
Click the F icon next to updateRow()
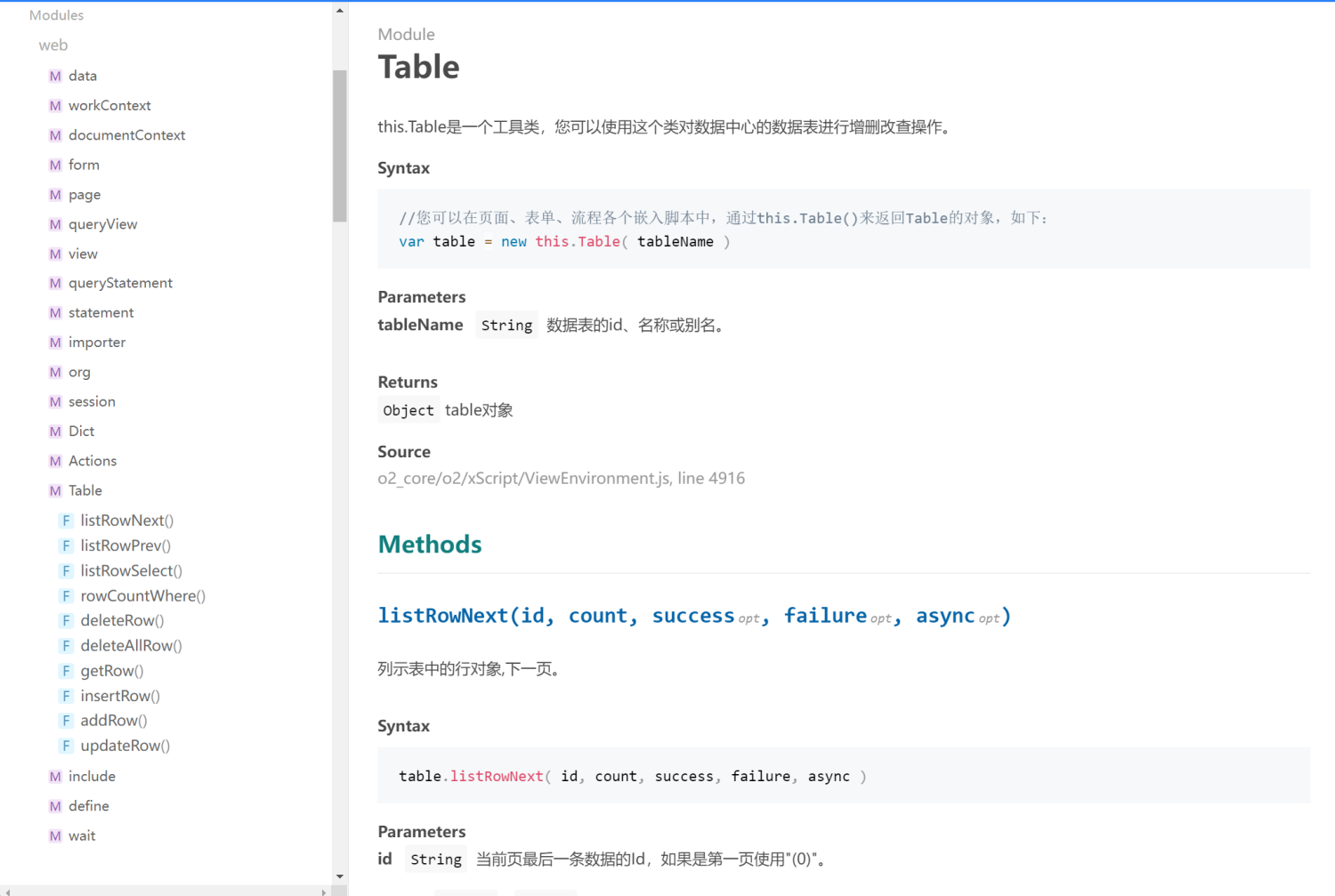66,746
